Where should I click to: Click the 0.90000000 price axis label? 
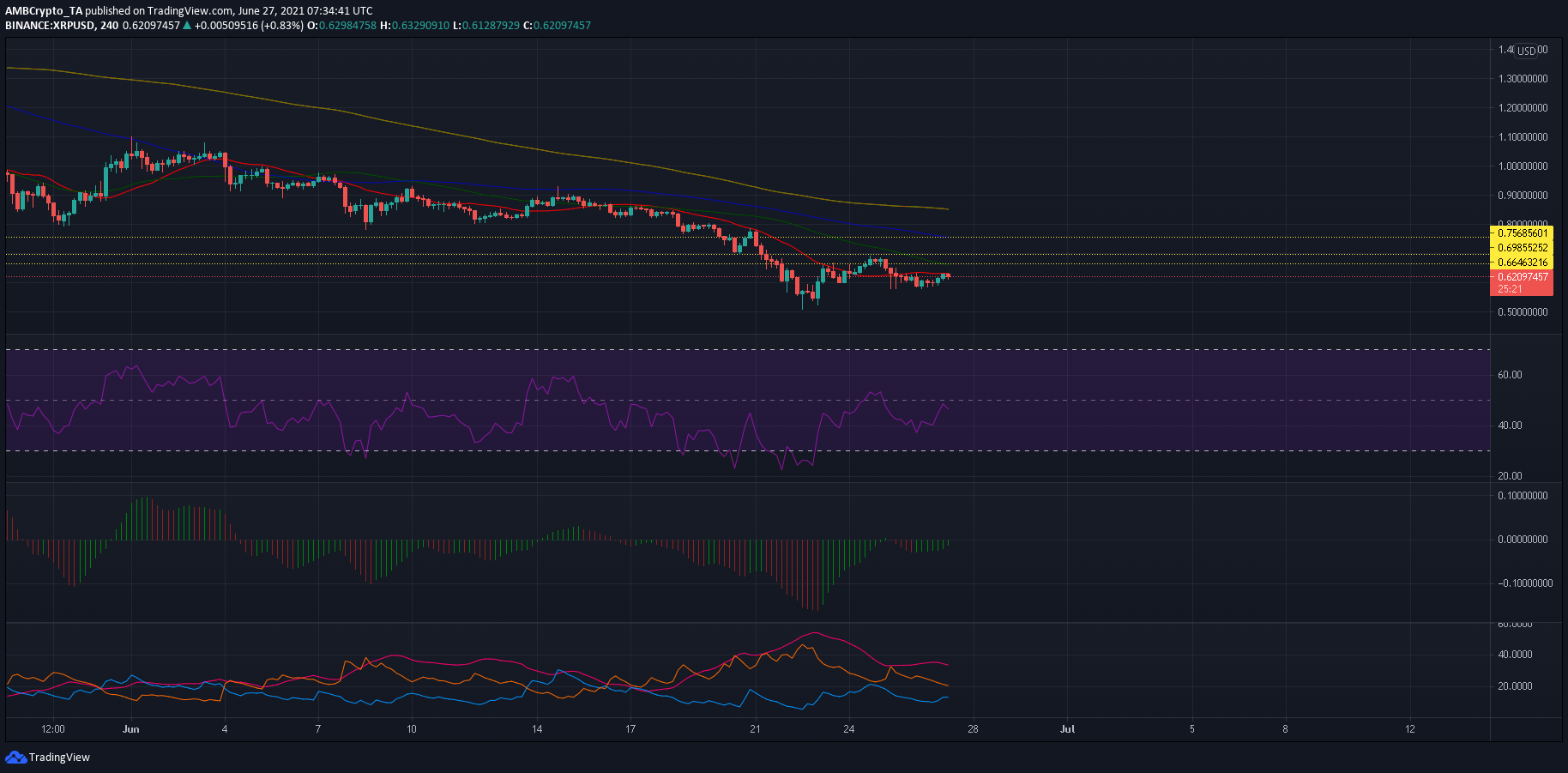[x=1523, y=196]
